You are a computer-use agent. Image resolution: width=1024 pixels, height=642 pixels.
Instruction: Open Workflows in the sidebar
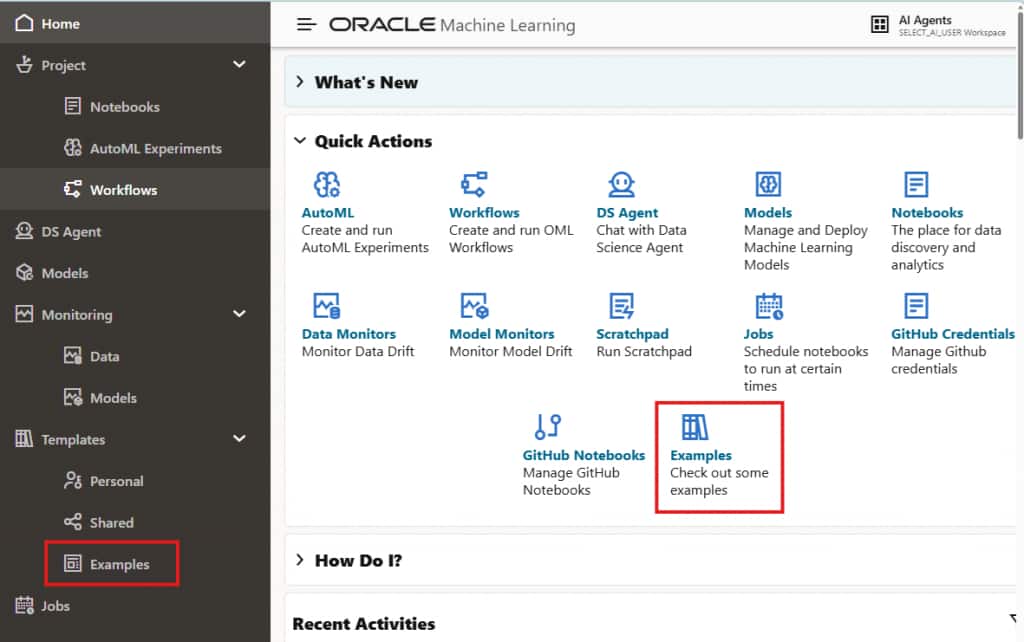(123, 190)
